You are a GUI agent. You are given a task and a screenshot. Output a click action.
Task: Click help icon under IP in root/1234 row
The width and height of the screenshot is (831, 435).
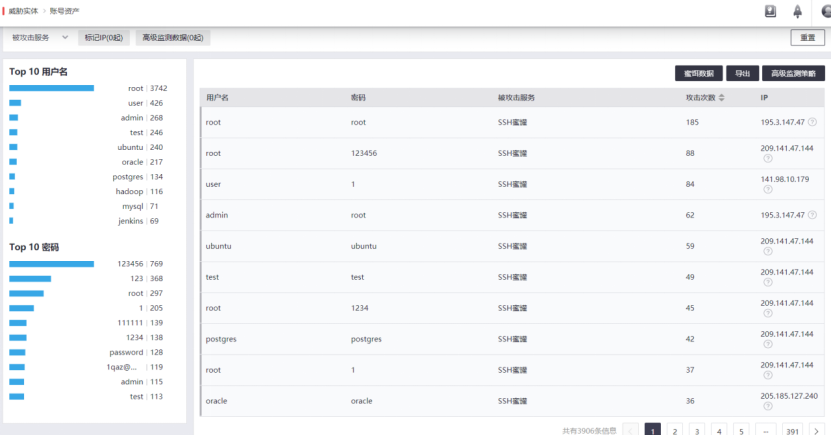click(767, 313)
